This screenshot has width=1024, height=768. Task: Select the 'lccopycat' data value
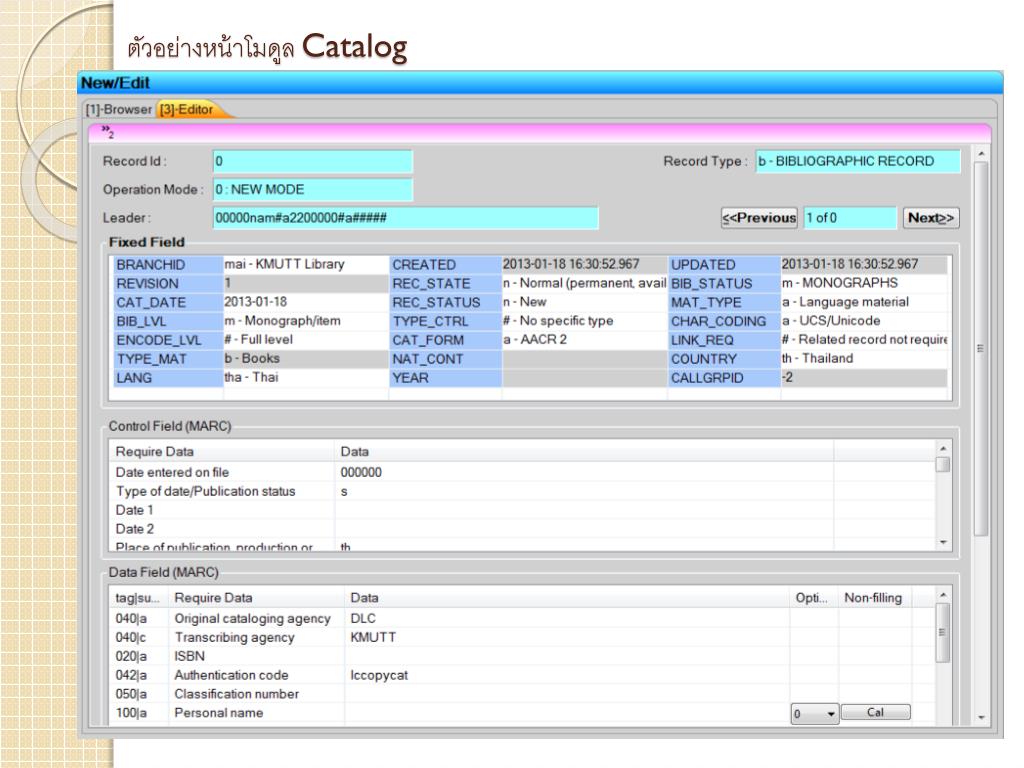[379, 675]
